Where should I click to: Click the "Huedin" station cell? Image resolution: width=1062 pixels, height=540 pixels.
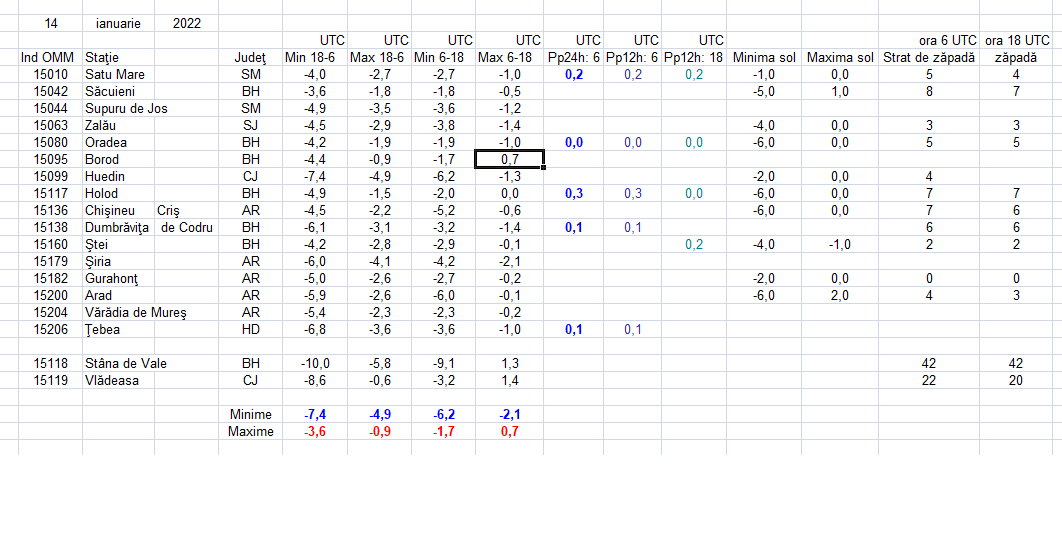point(105,176)
